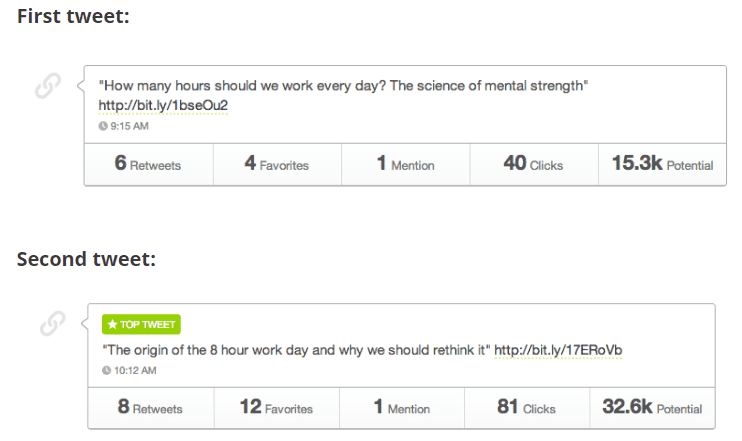View the 6 Retweets stat
This screenshot has height=441, width=742.
(x=149, y=164)
